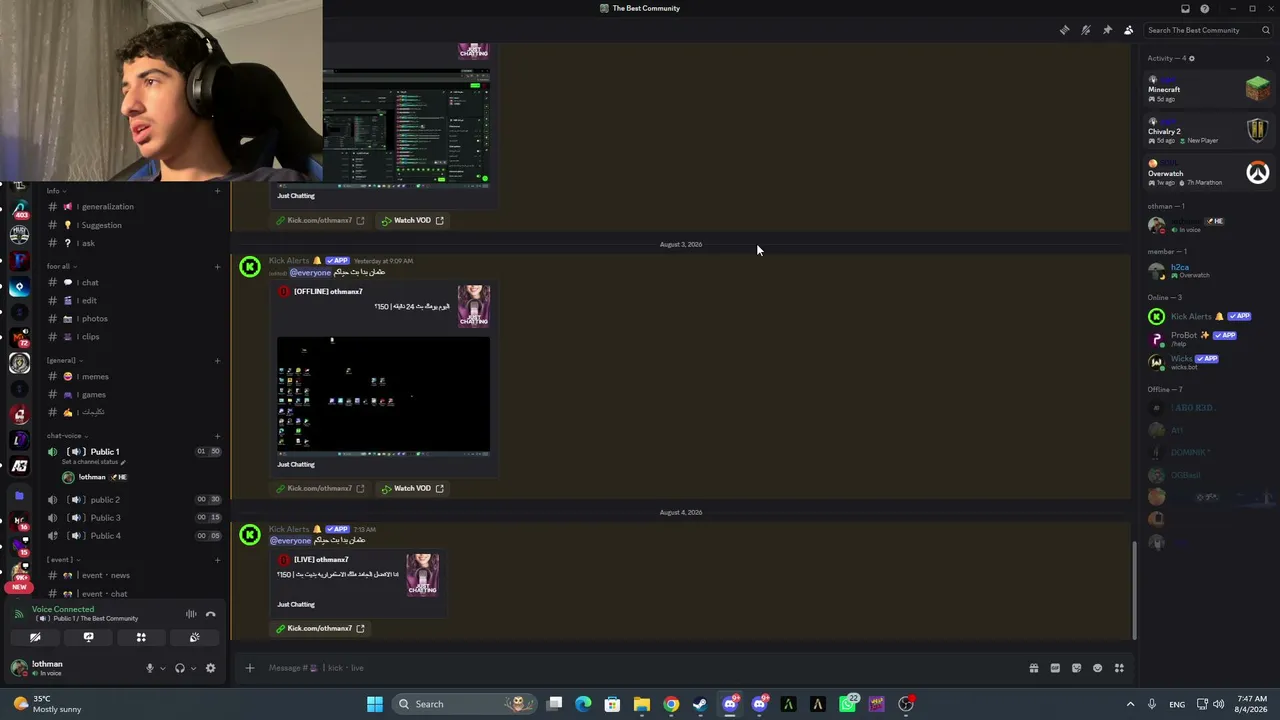Image resolution: width=1280 pixels, height=720 pixels.
Task: Add a channel to the [general] category
Action: (x=217, y=360)
